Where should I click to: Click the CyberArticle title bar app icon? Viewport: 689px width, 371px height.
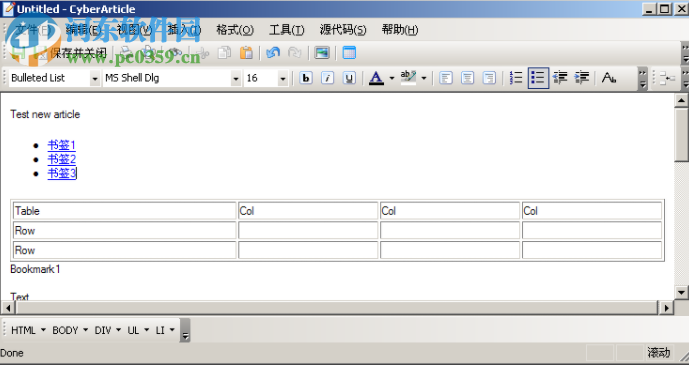tap(8, 8)
